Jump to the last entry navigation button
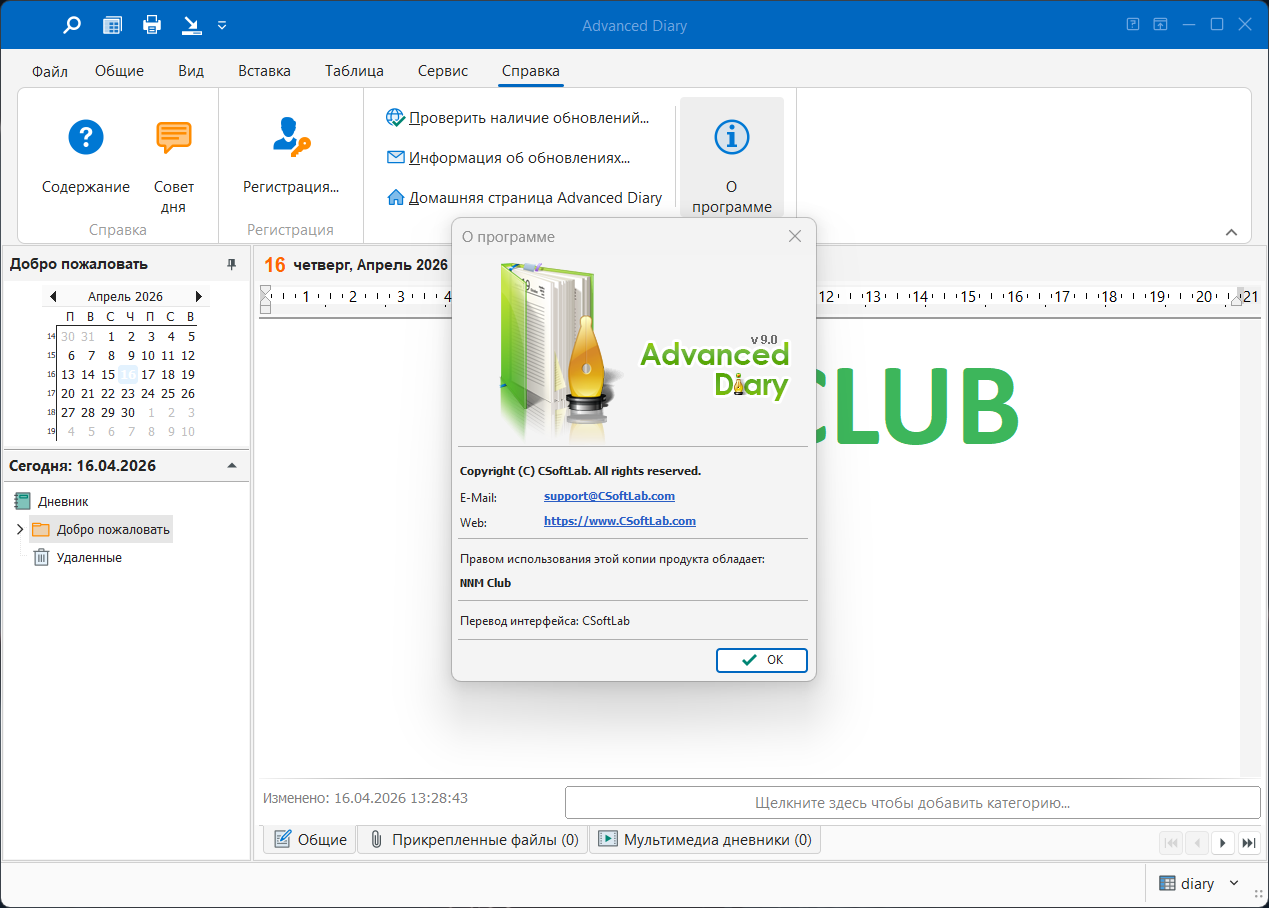 point(1248,843)
